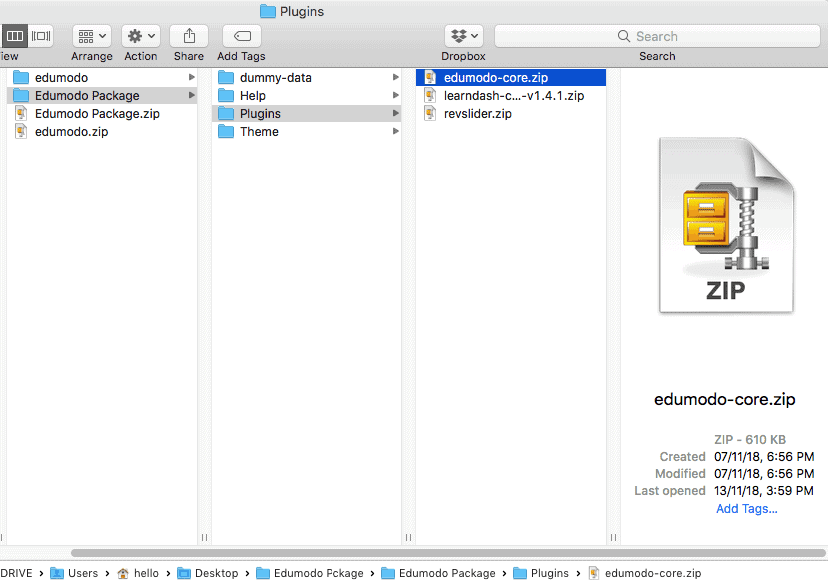
Task: Switch to cover flow view in toolbar
Action: point(40,35)
